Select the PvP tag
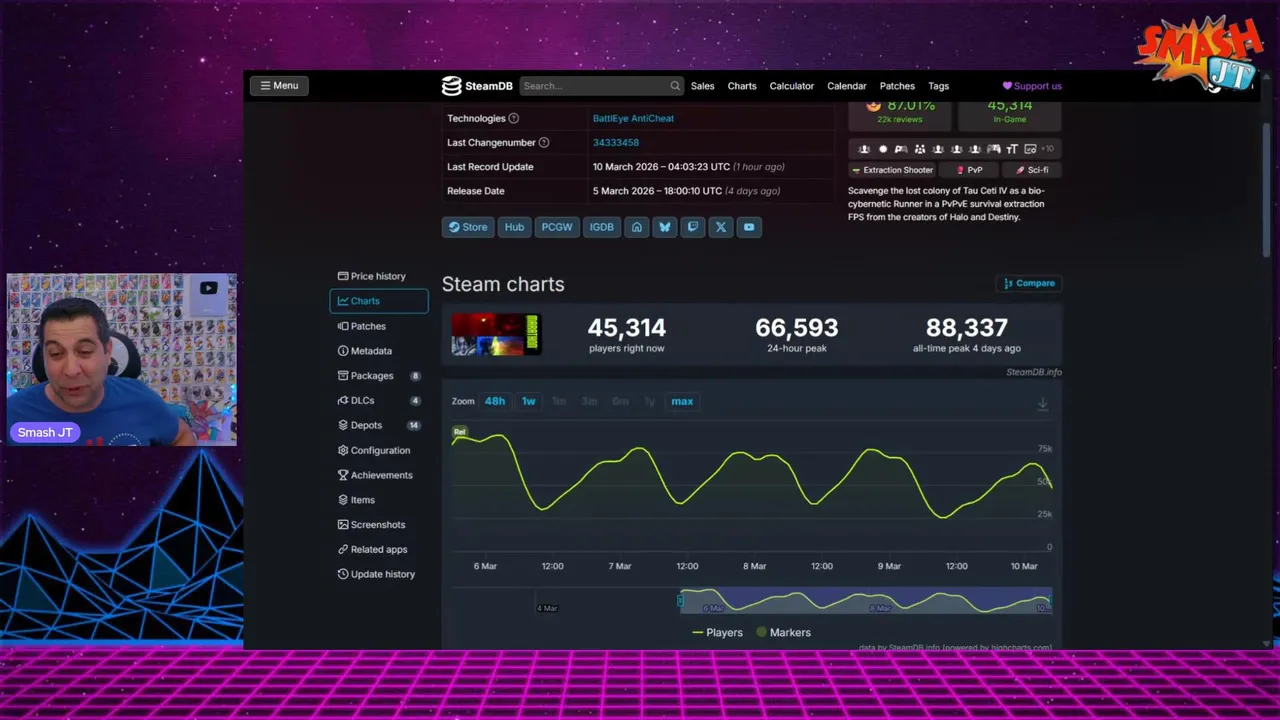This screenshot has height=720, width=1280. [969, 170]
